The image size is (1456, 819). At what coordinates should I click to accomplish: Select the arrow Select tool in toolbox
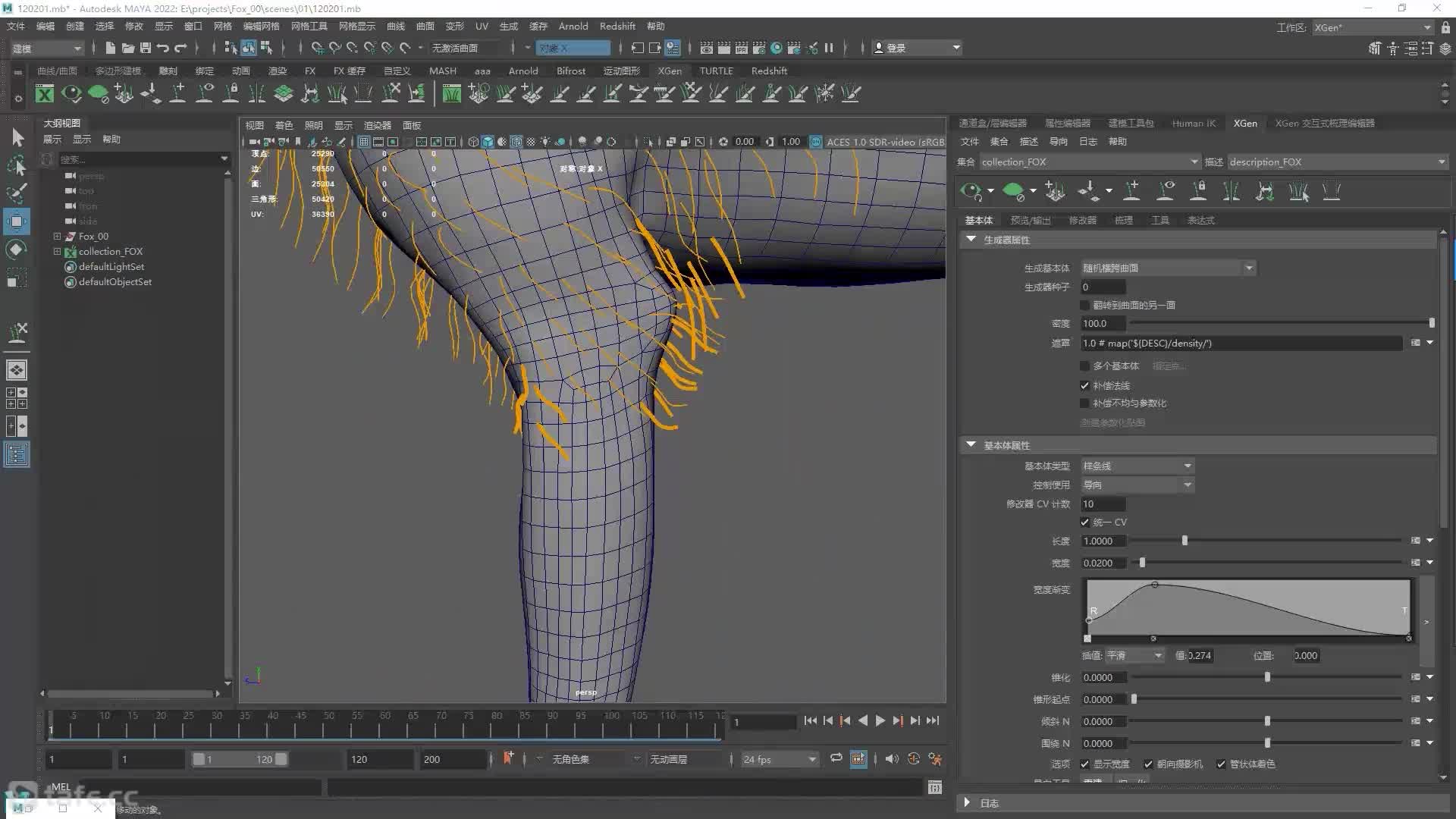point(17,137)
